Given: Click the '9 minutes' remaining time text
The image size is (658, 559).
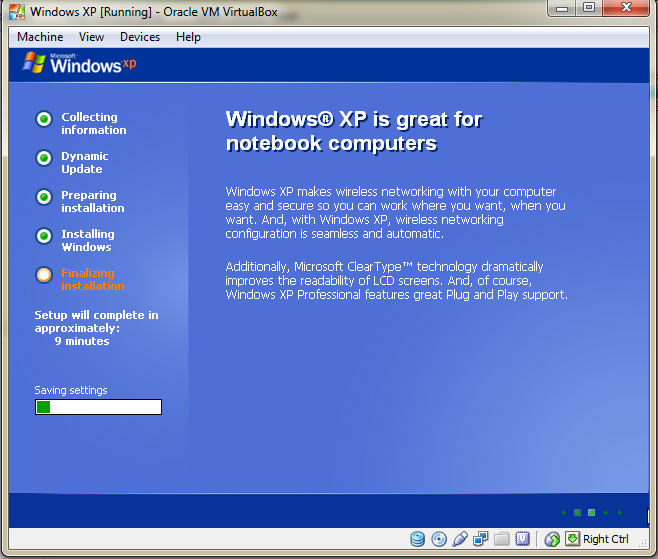Looking at the screenshot, I should pos(82,341).
